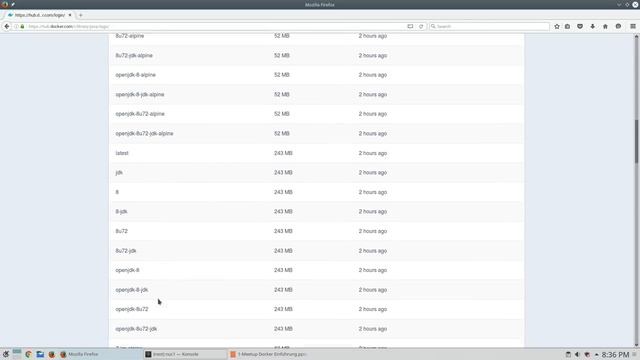Viewport: 640px width, 360px height.
Task: Click the 52 MB size of openjdk-8-alpine
Action: 282,75
